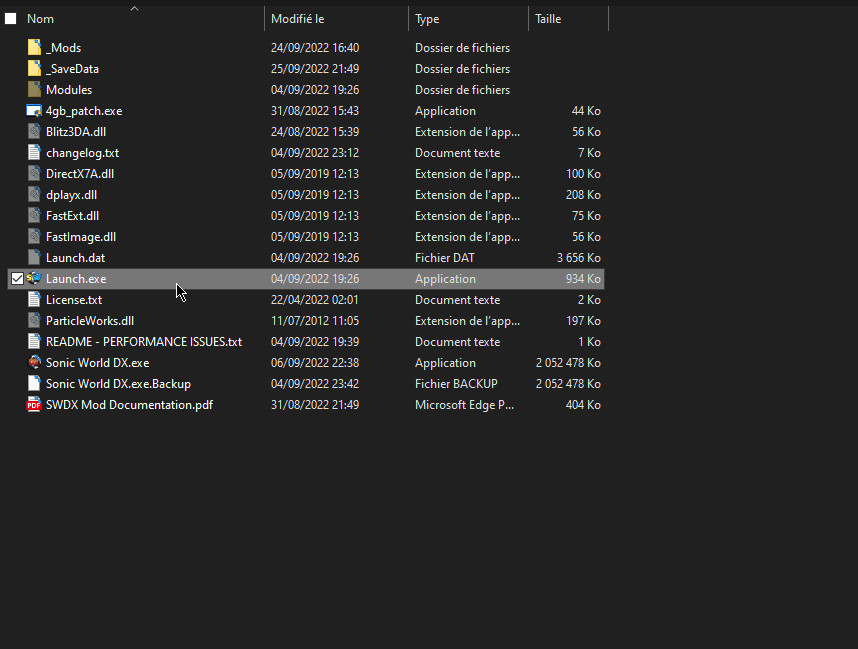Screen dimensions: 858x649
Task: Click the Launch.dat file icon
Action: [x=34, y=257]
